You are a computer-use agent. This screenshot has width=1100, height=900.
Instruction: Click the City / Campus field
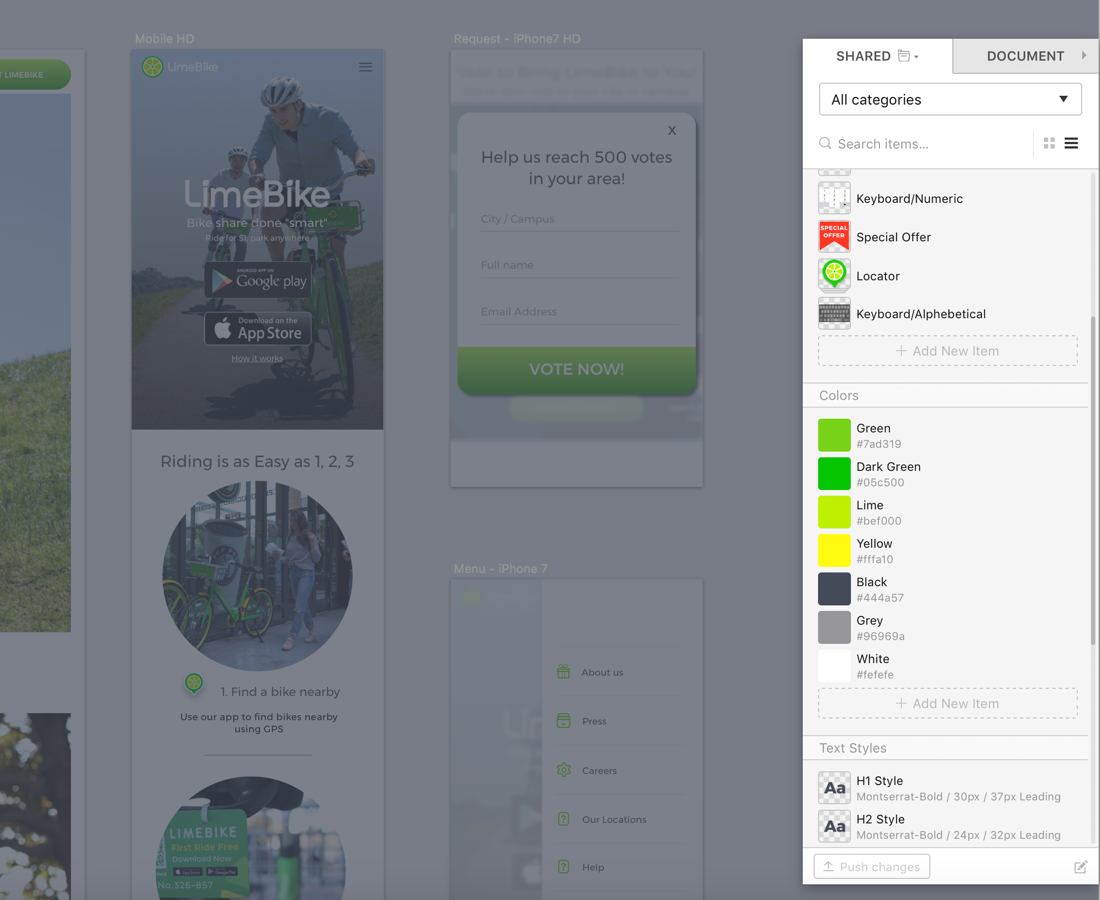pyautogui.click(x=579, y=220)
